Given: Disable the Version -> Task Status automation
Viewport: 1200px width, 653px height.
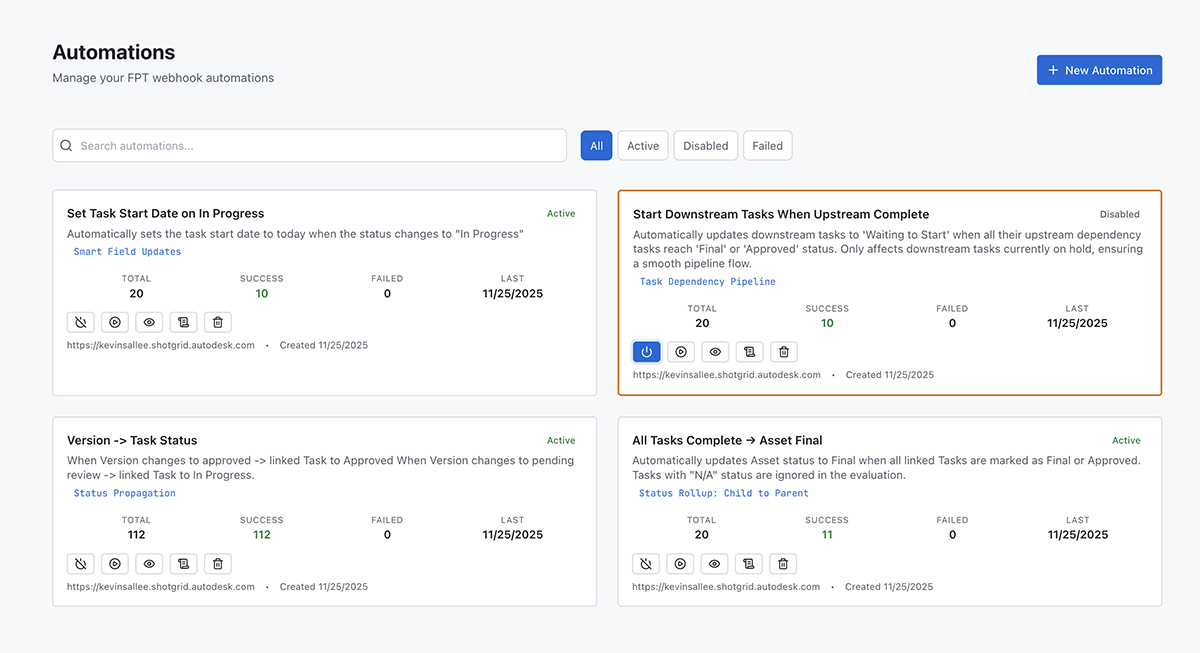Looking at the screenshot, I should pos(81,564).
